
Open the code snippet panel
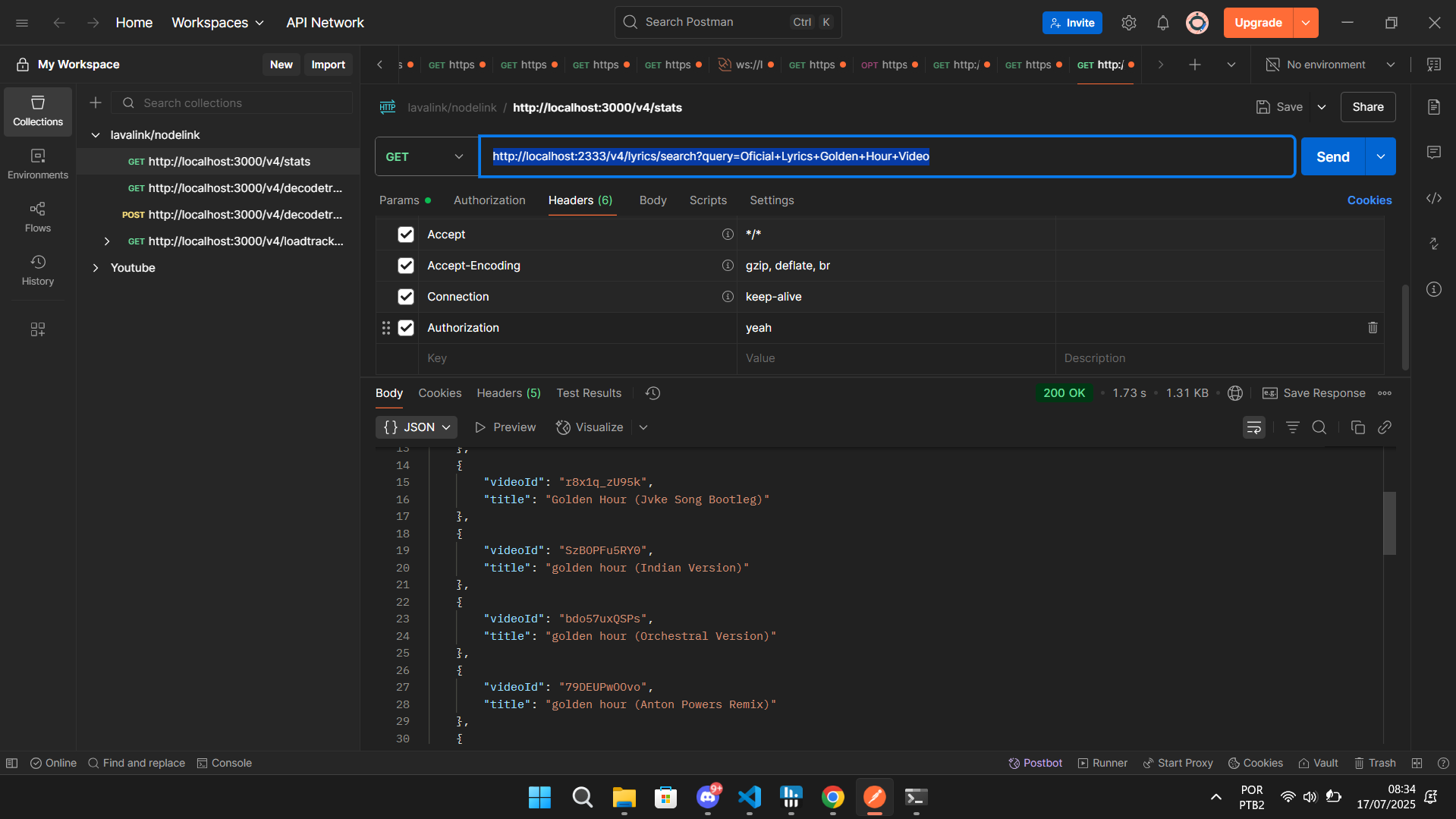pos(1433,199)
